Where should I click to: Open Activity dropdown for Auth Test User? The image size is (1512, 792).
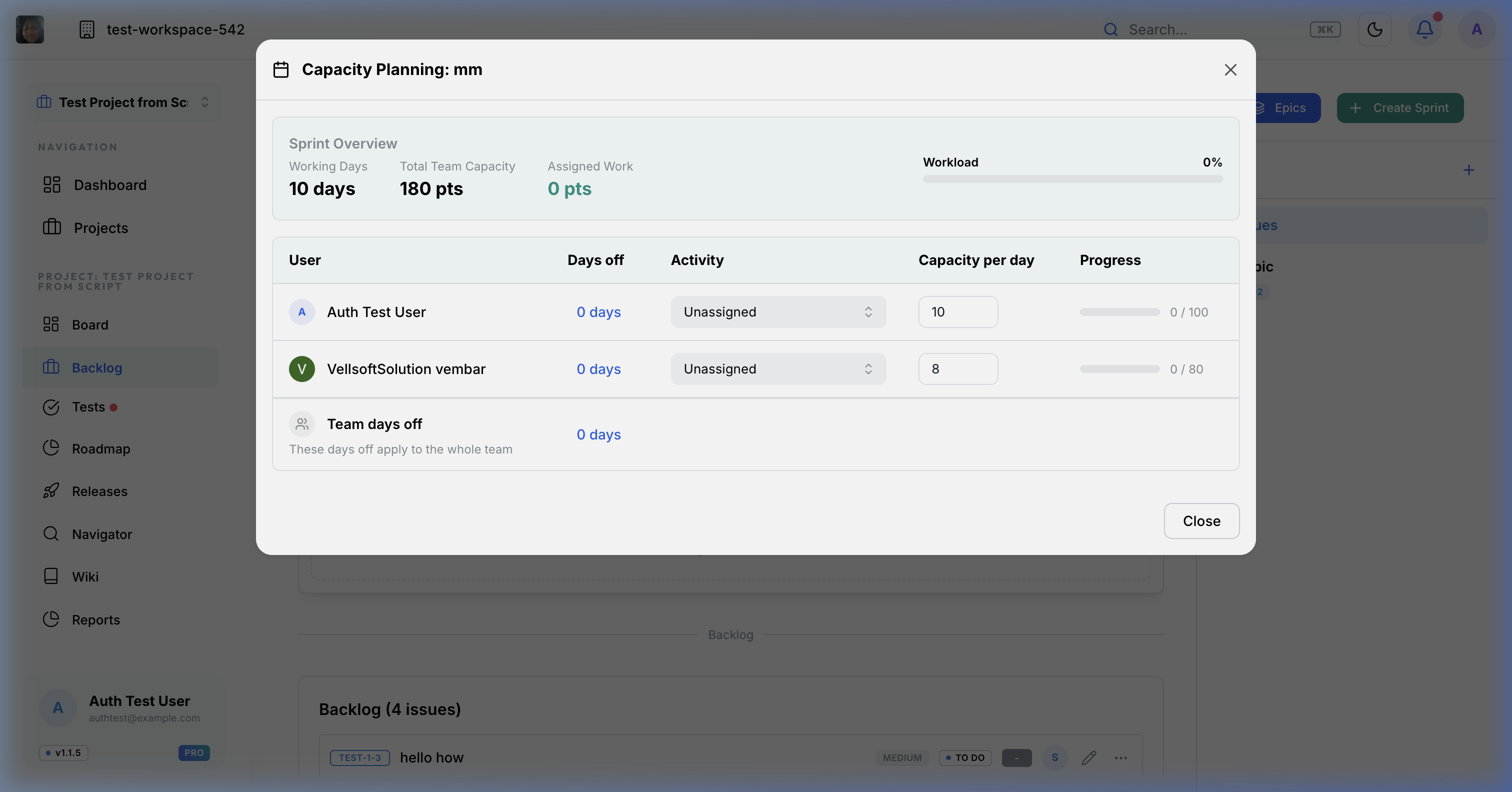(x=778, y=312)
